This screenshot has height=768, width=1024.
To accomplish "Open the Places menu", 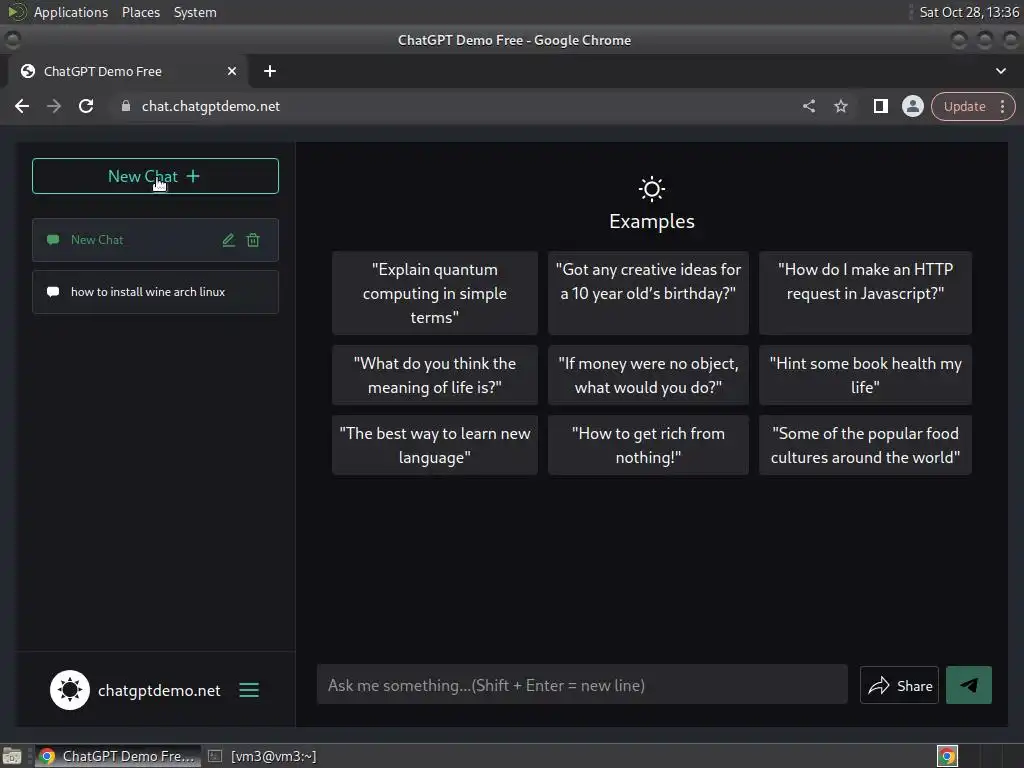I will [x=141, y=12].
